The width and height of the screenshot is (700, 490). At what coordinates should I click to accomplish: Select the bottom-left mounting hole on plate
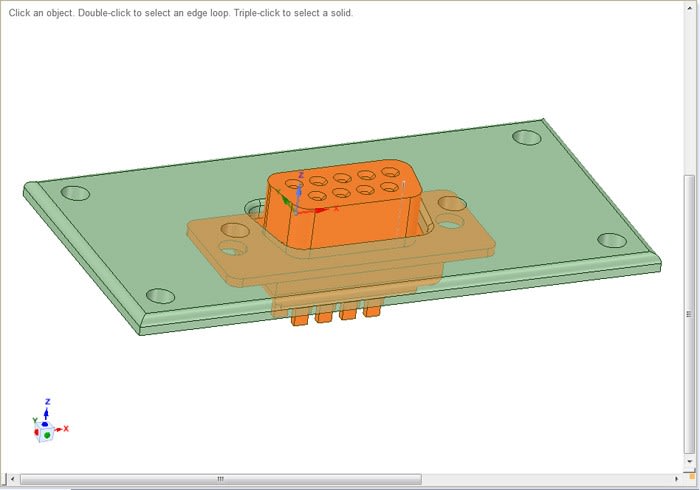click(160, 296)
